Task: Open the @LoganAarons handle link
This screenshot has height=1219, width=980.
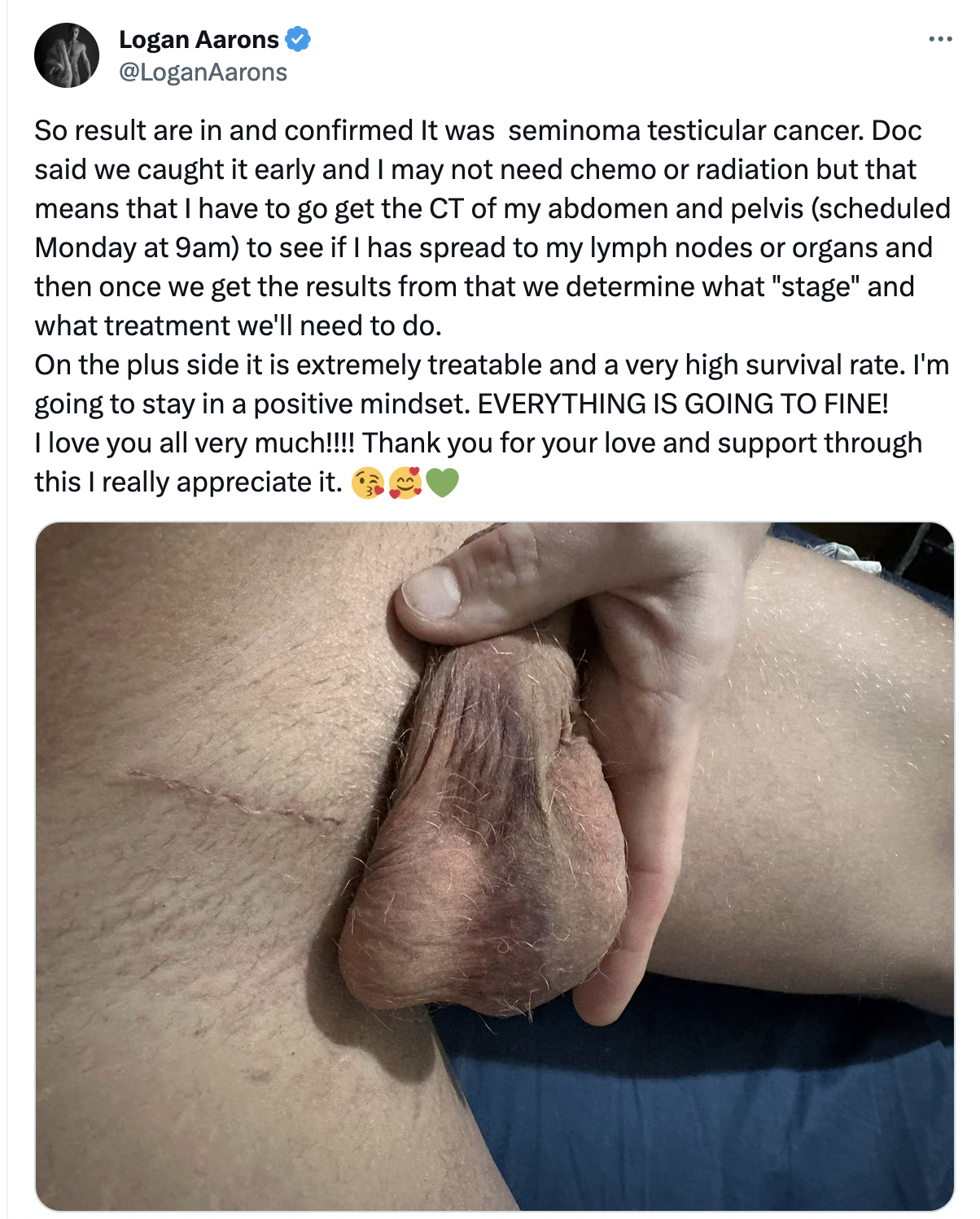Action: 203,72
